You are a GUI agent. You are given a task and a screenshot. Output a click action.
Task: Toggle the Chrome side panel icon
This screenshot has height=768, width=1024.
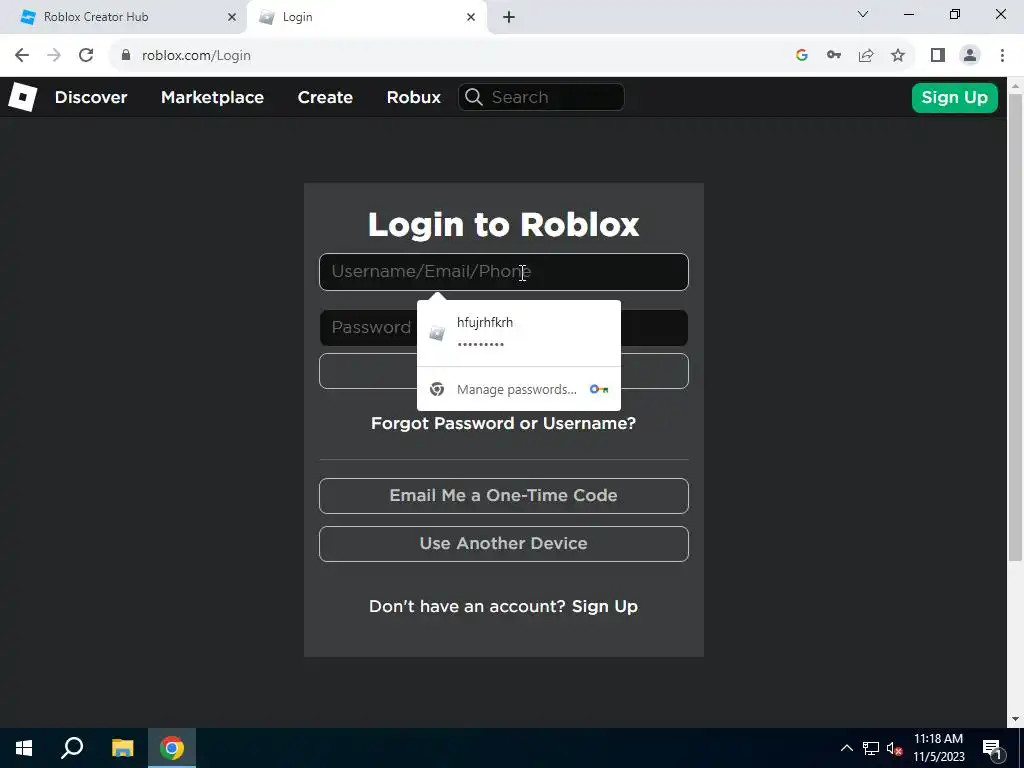pos(938,56)
